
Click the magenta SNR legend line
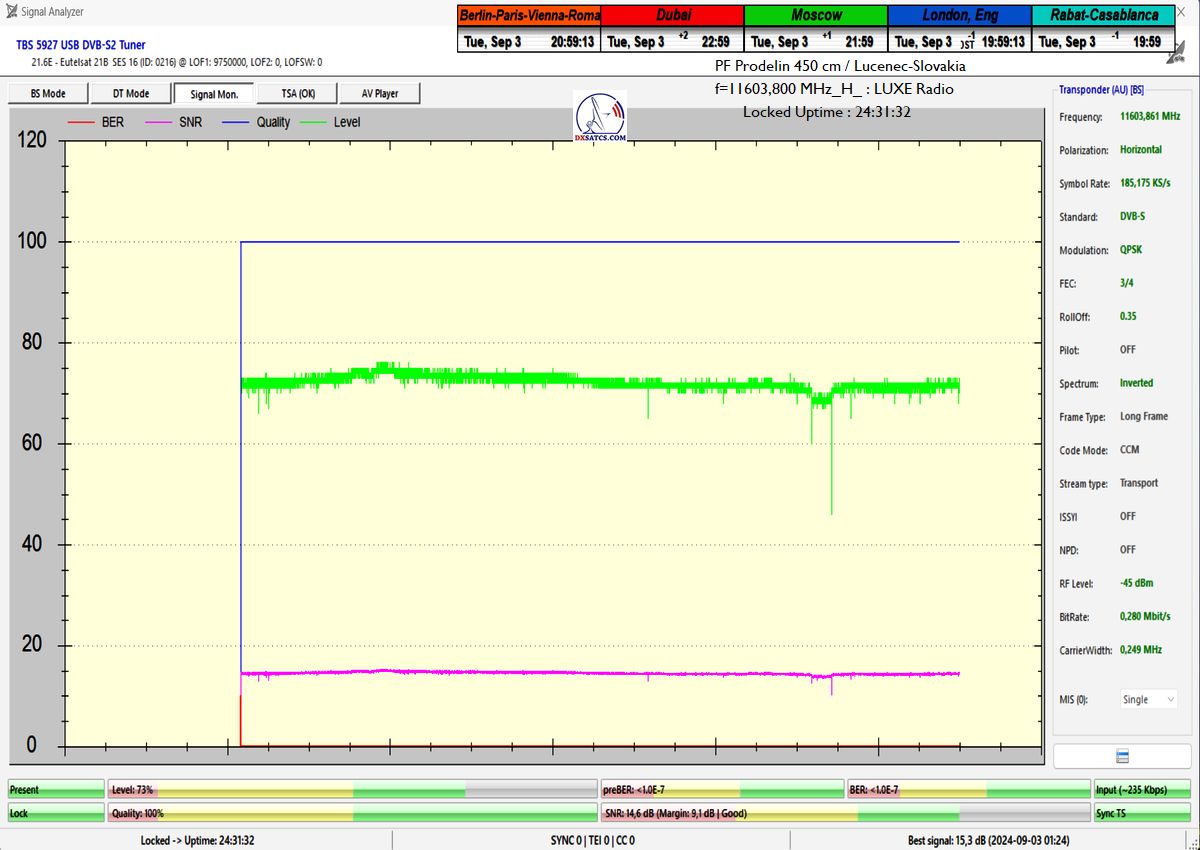159,122
